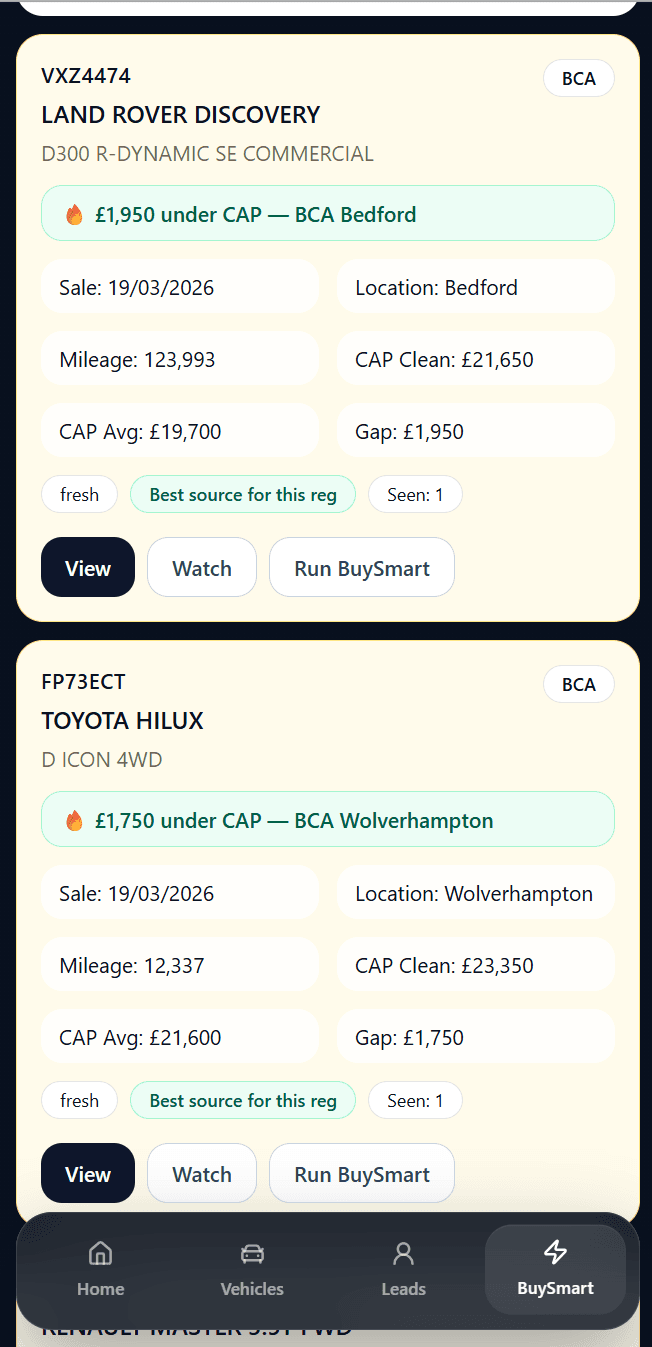Toggle the fresh chip on Land Rover card
652x1347 pixels.
point(79,494)
